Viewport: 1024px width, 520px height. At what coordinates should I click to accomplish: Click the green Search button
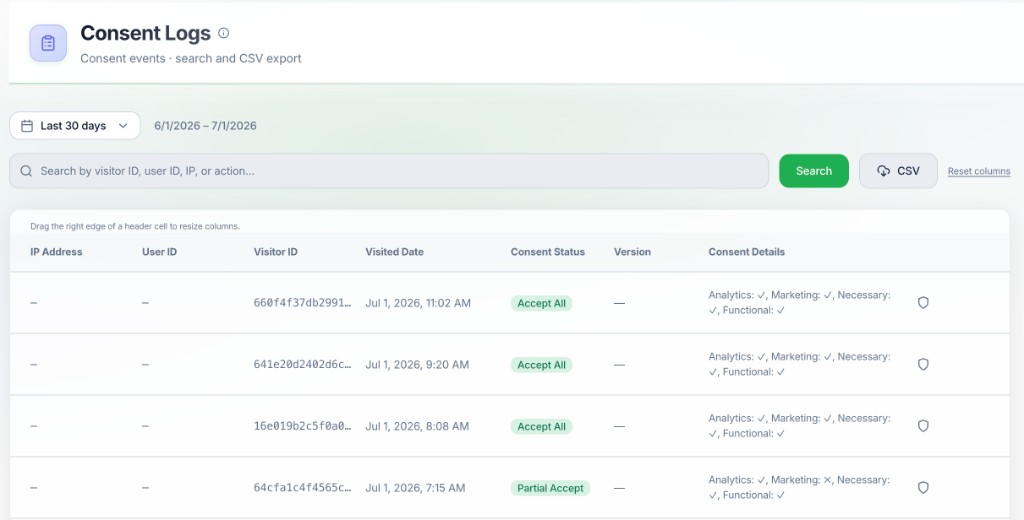(814, 171)
